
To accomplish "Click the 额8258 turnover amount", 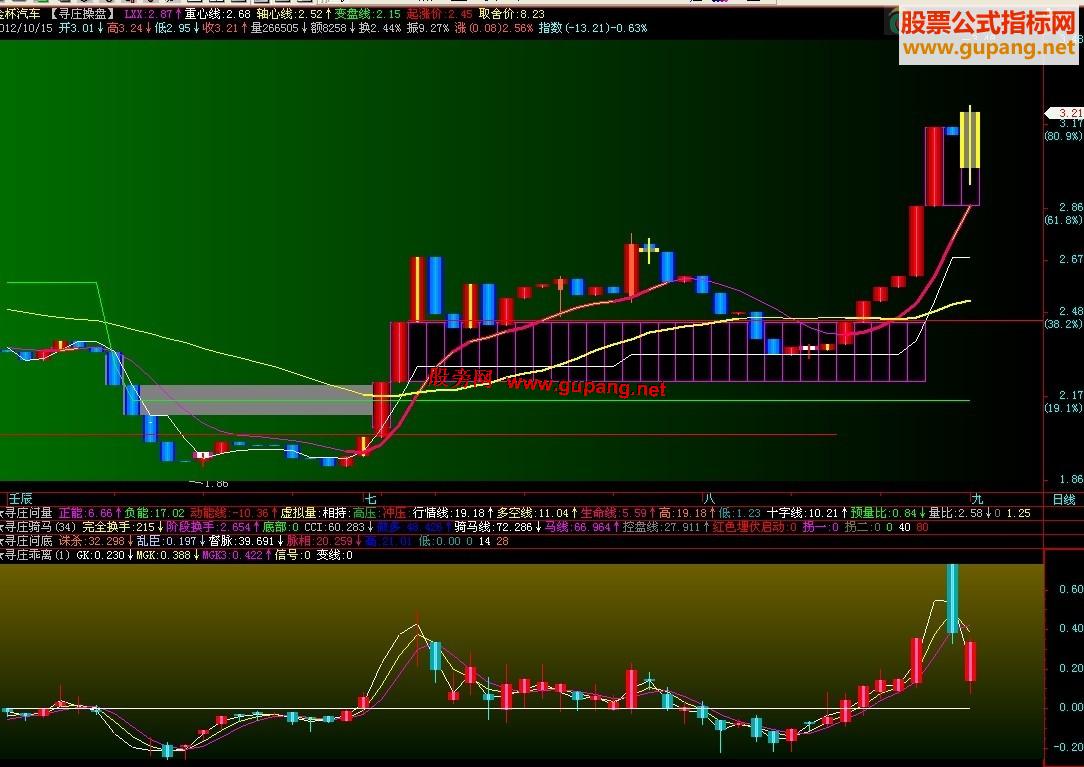I will [x=328, y=28].
